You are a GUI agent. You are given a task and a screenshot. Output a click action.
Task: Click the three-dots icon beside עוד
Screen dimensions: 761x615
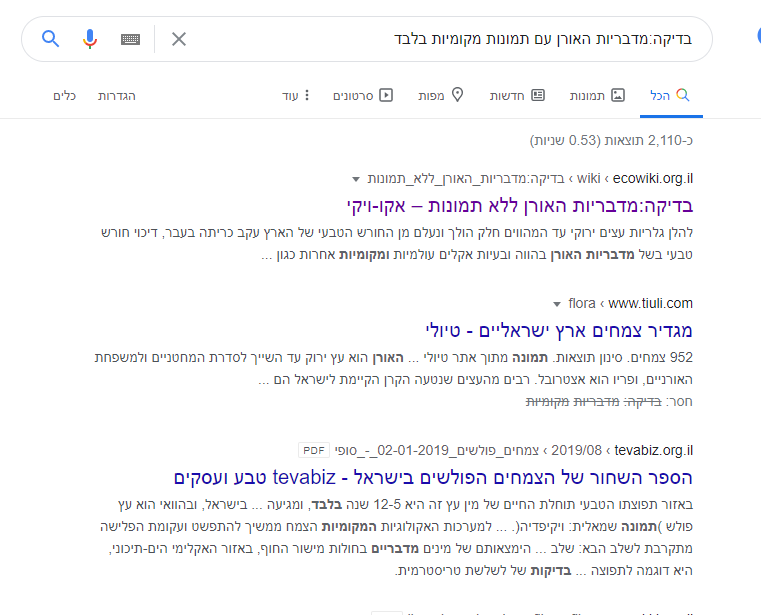[x=307, y=95]
